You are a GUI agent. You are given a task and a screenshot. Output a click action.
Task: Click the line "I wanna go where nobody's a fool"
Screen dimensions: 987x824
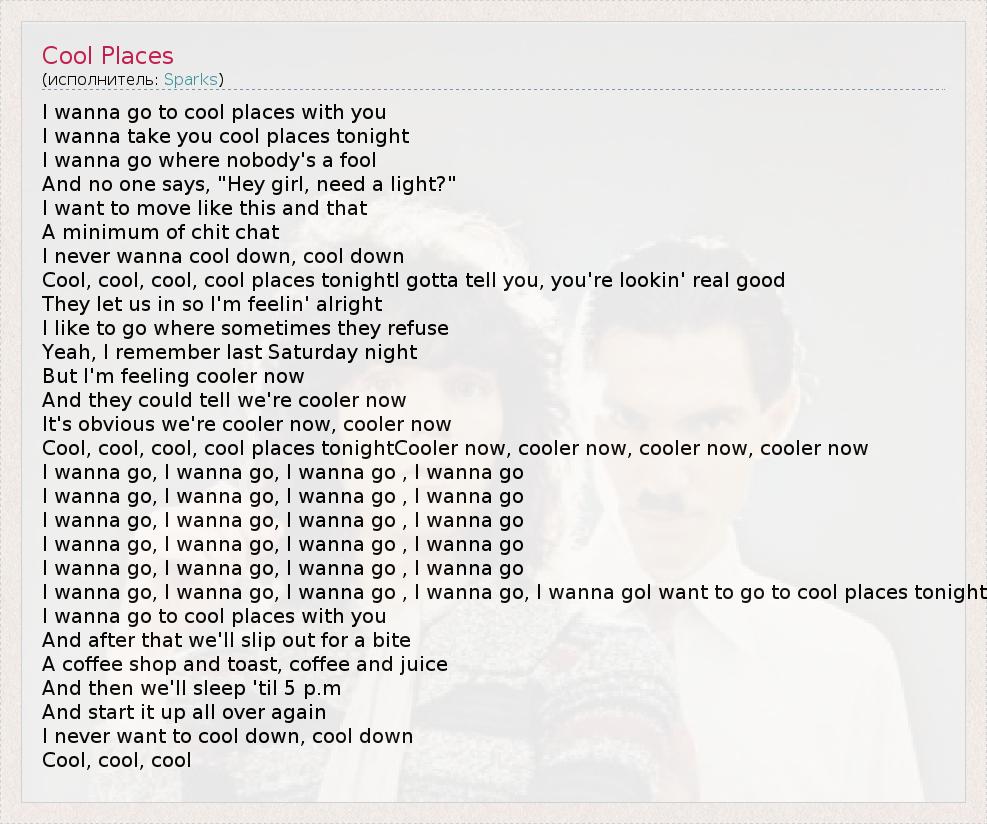[x=209, y=160]
